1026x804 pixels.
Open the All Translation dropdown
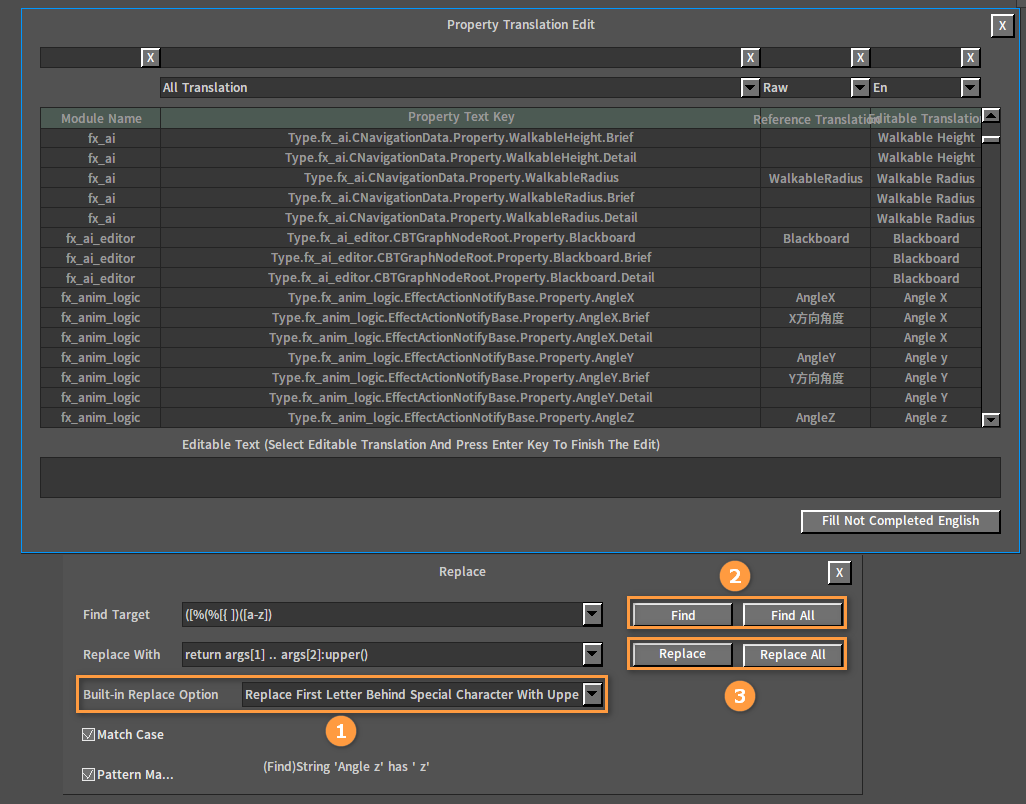coord(750,87)
